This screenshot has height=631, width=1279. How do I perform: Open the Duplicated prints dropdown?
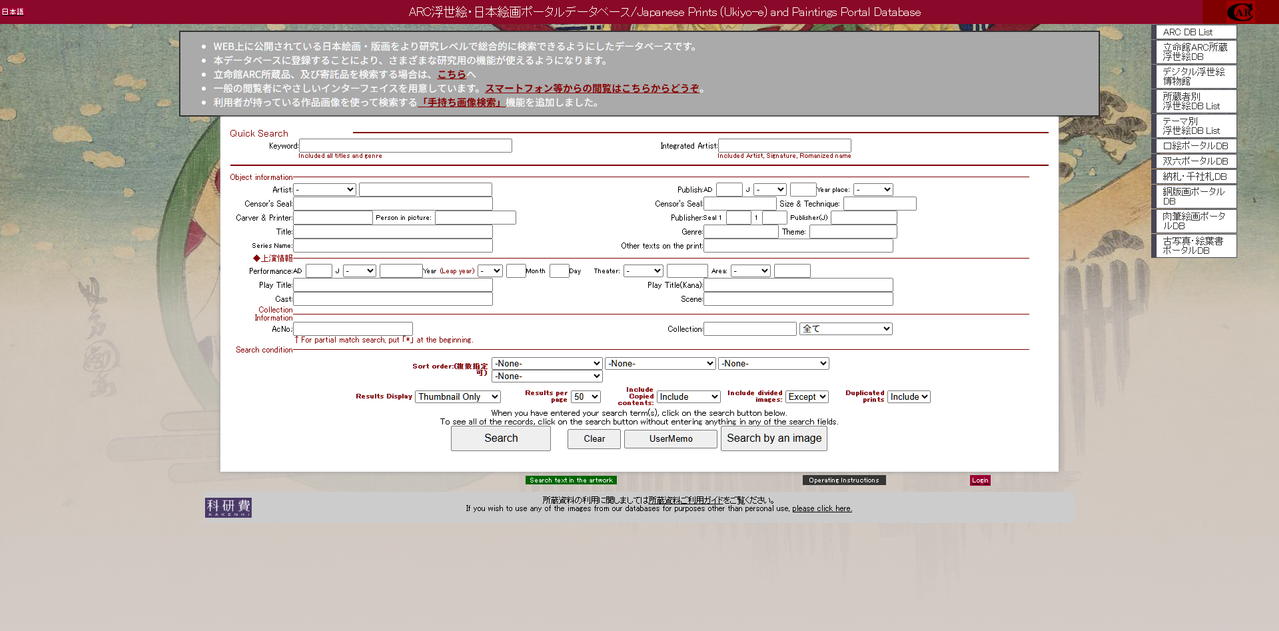(x=909, y=397)
